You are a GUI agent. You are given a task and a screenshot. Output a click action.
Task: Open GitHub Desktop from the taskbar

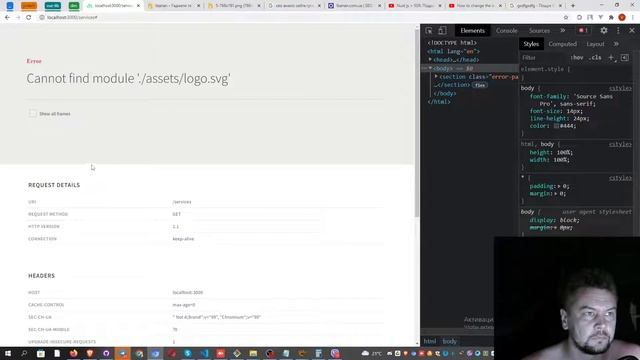coord(106,353)
